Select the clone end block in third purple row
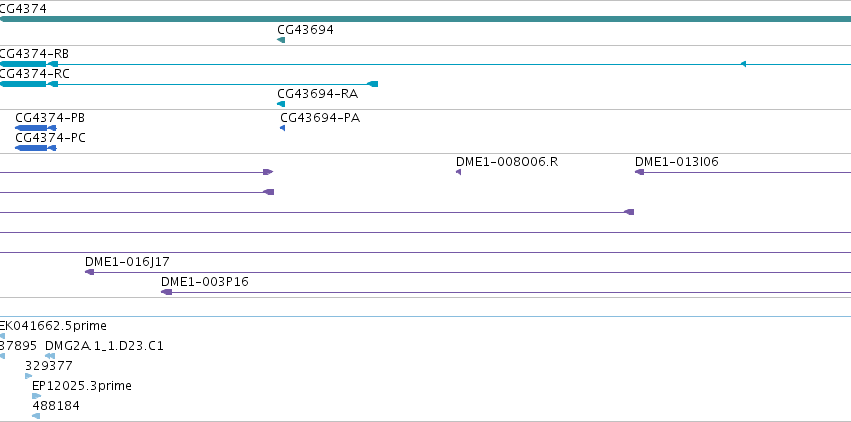The image size is (851, 422). [x=629, y=212]
